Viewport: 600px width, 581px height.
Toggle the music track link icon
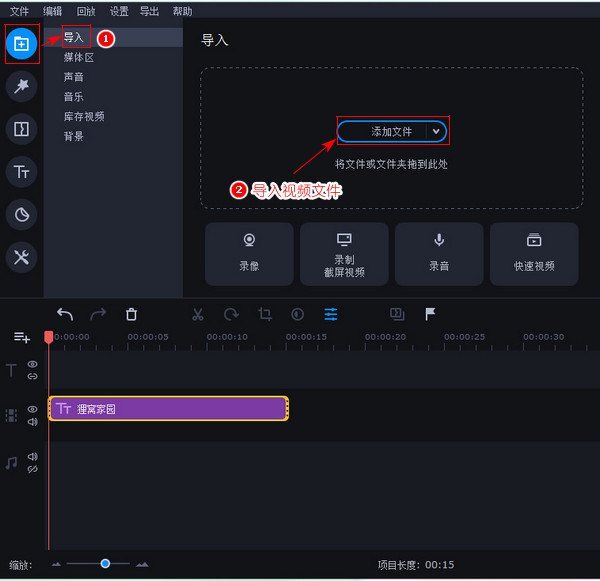pos(33,469)
